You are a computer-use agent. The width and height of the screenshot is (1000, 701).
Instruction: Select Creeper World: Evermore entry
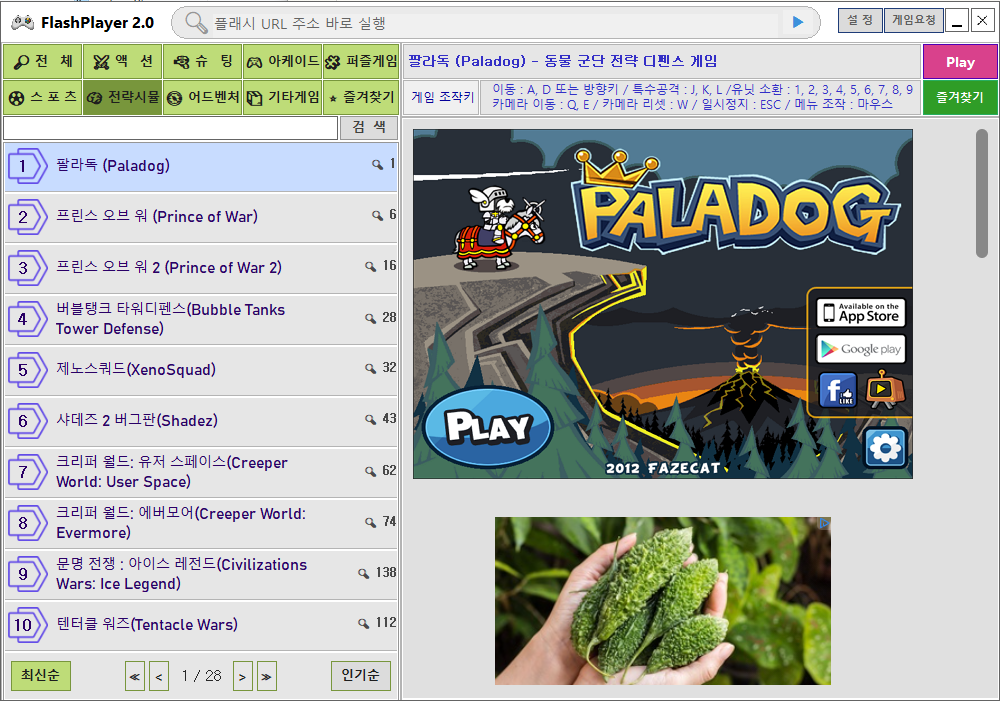pos(201,523)
